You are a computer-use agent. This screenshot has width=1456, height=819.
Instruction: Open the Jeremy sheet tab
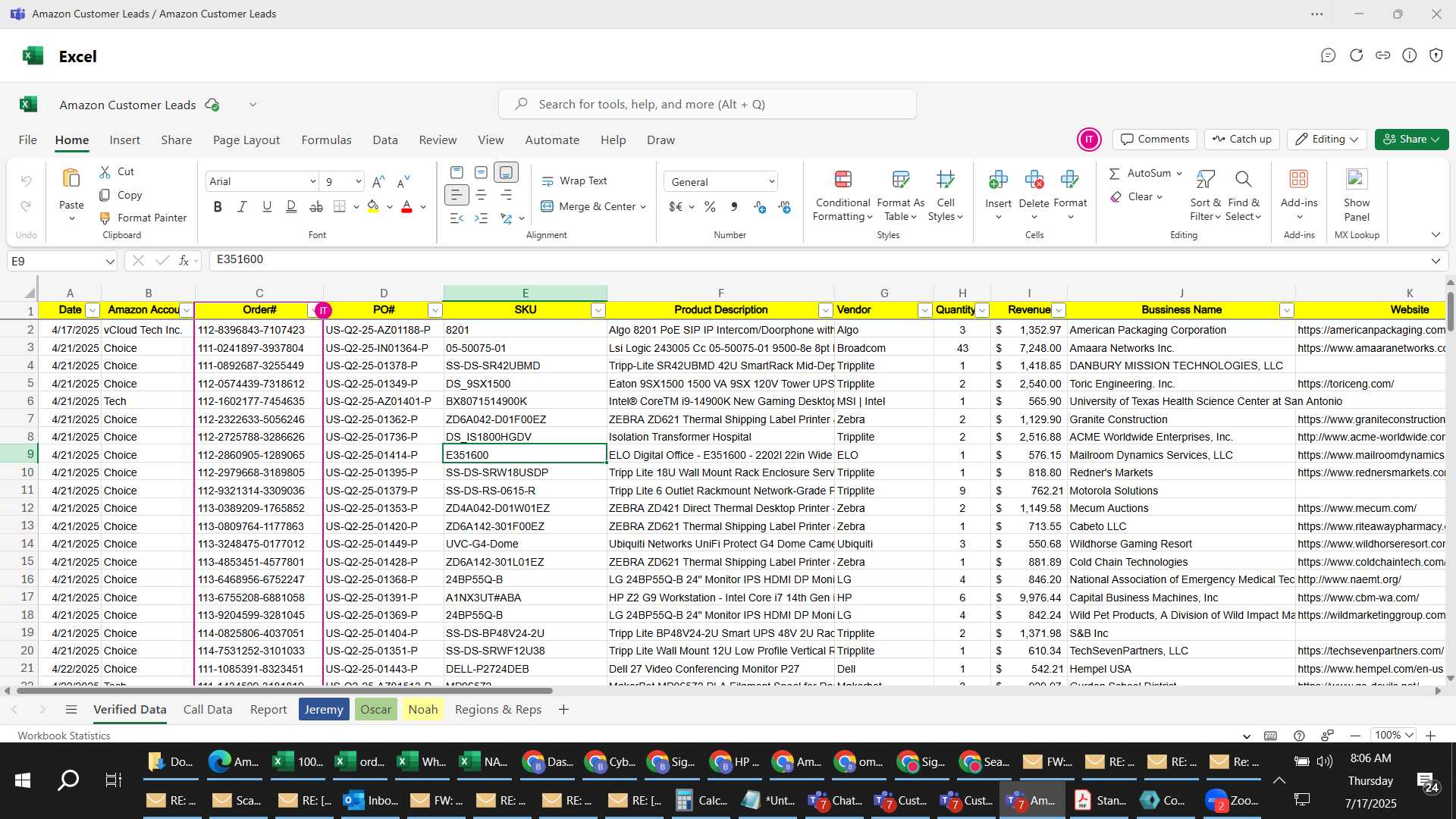pyautogui.click(x=324, y=710)
